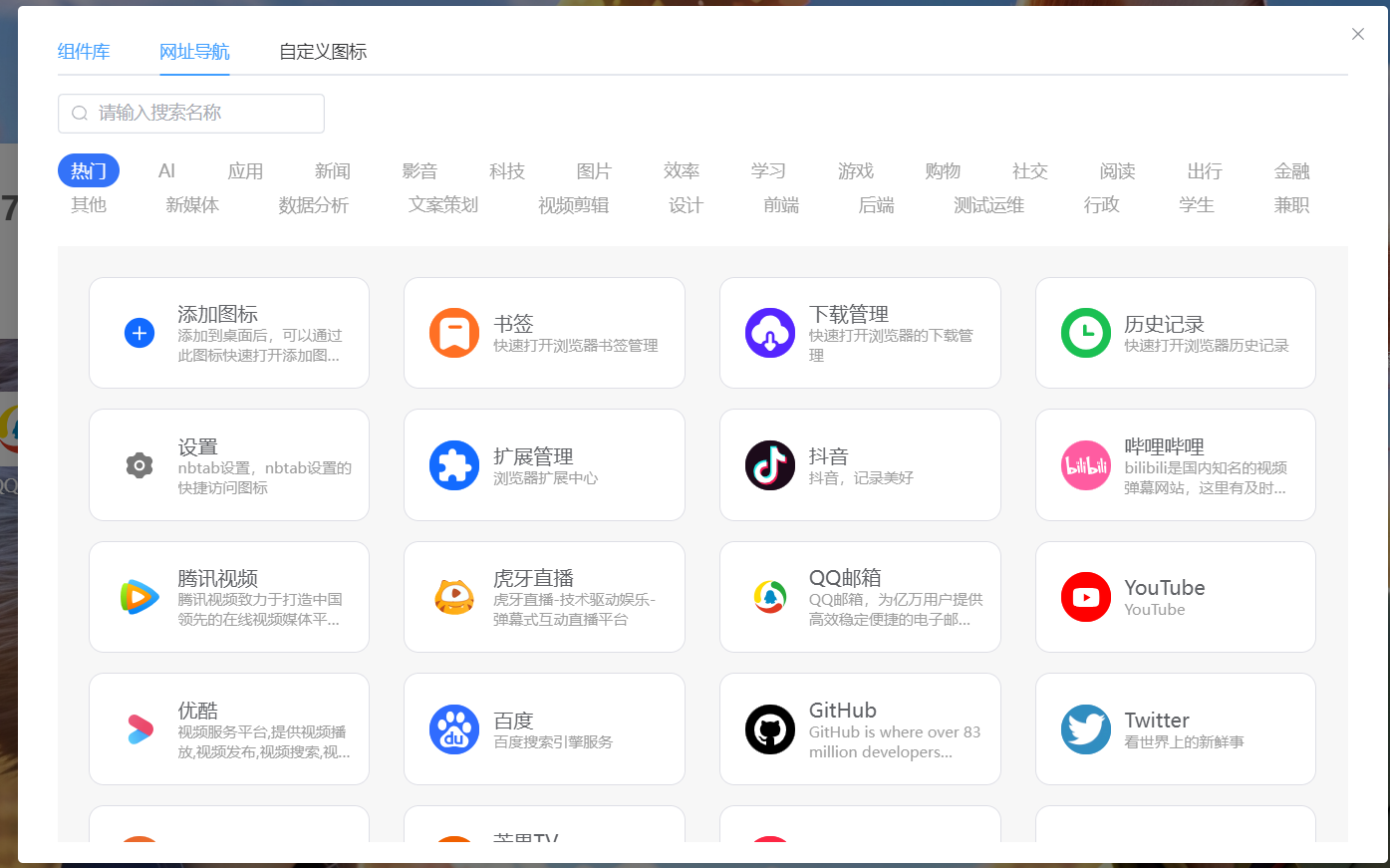Select the 优酷 Youku icon
1390x868 pixels.
(x=139, y=728)
